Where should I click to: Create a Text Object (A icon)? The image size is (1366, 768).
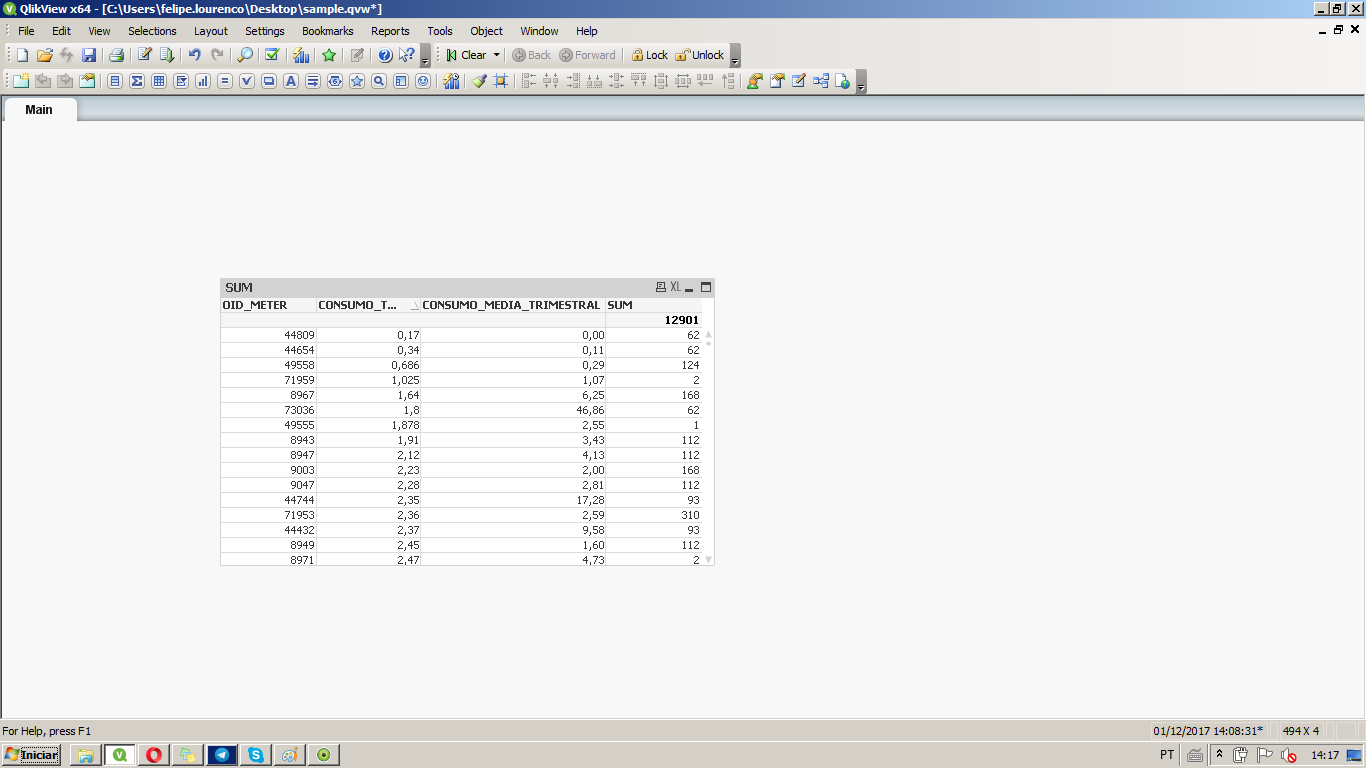[x=291, y=81]
